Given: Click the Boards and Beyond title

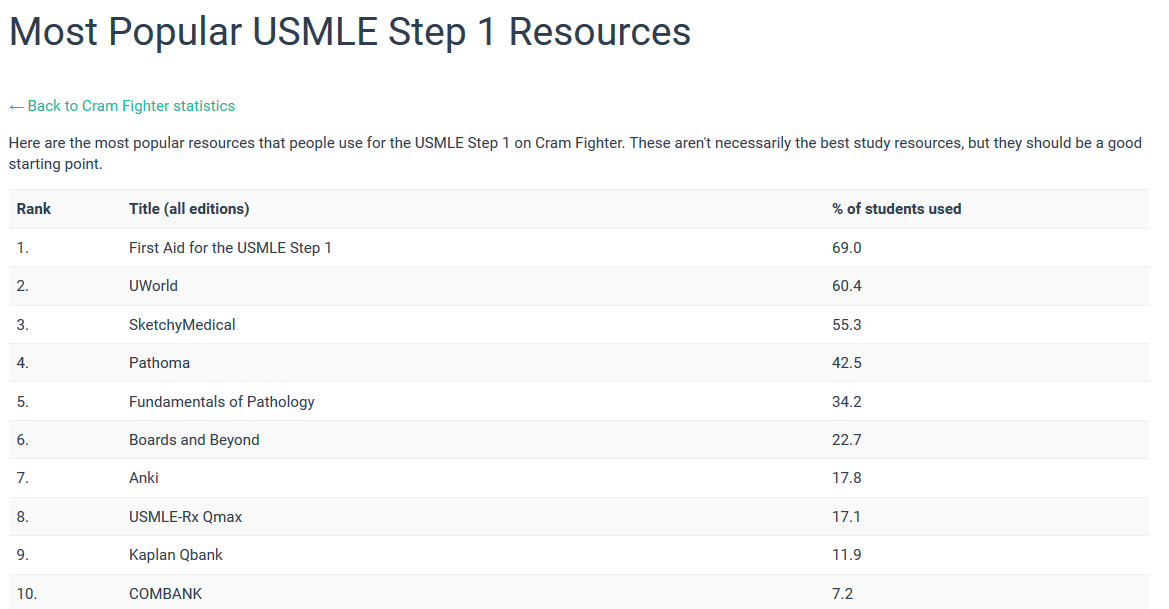Looking at the screenshot, I should pos(194,440).
